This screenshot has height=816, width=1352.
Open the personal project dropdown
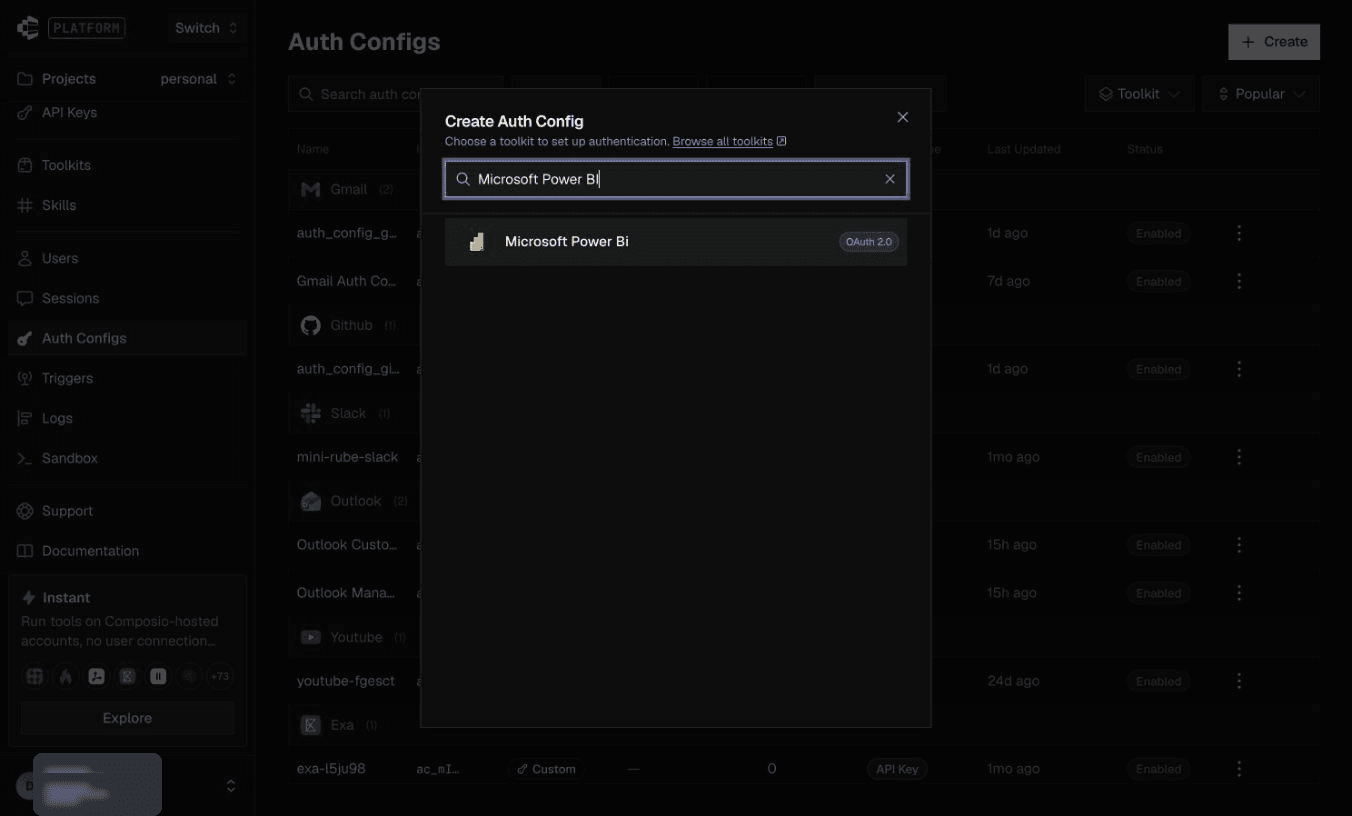(x=198, y=79)
